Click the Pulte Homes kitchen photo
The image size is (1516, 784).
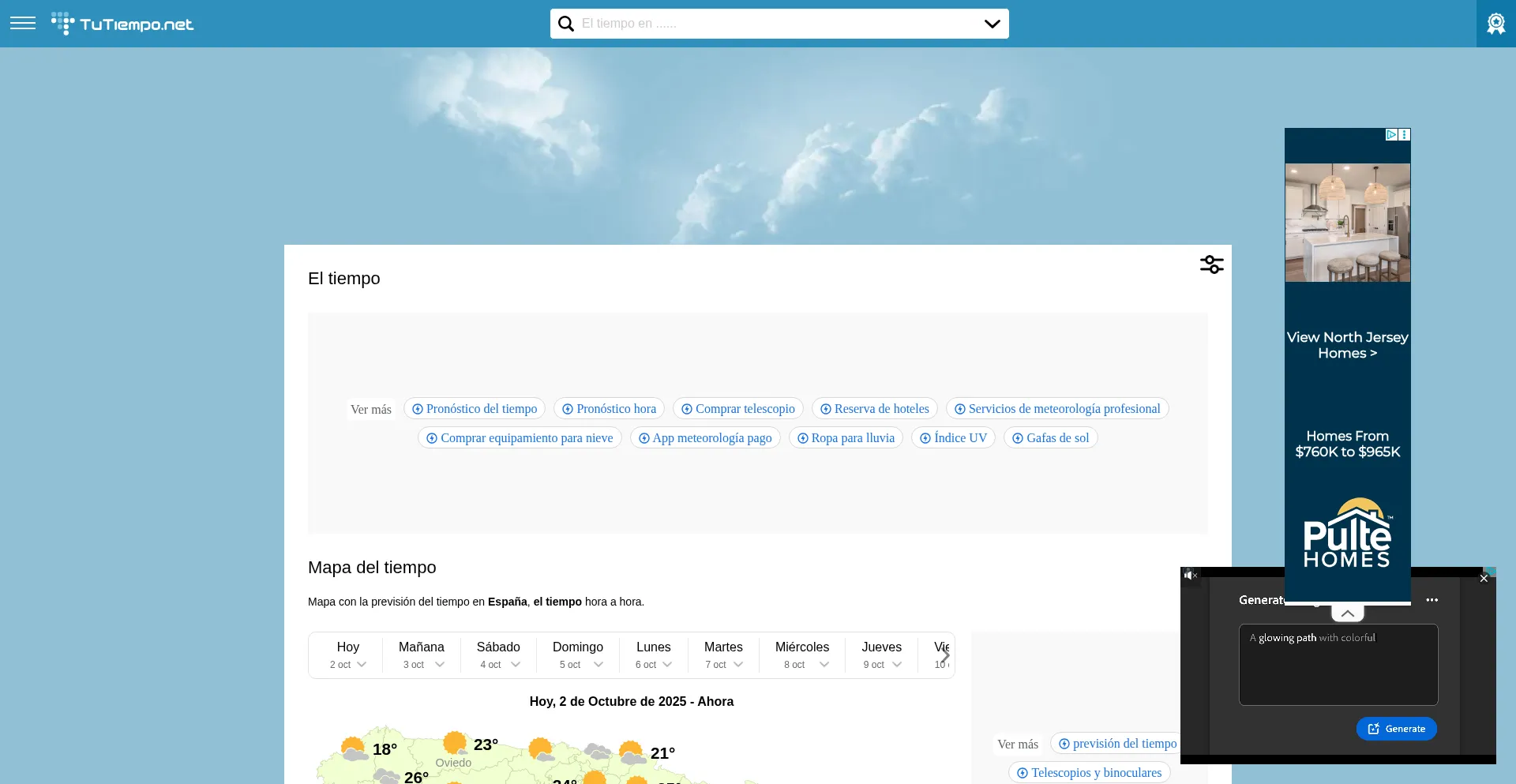pos(1347,223)
